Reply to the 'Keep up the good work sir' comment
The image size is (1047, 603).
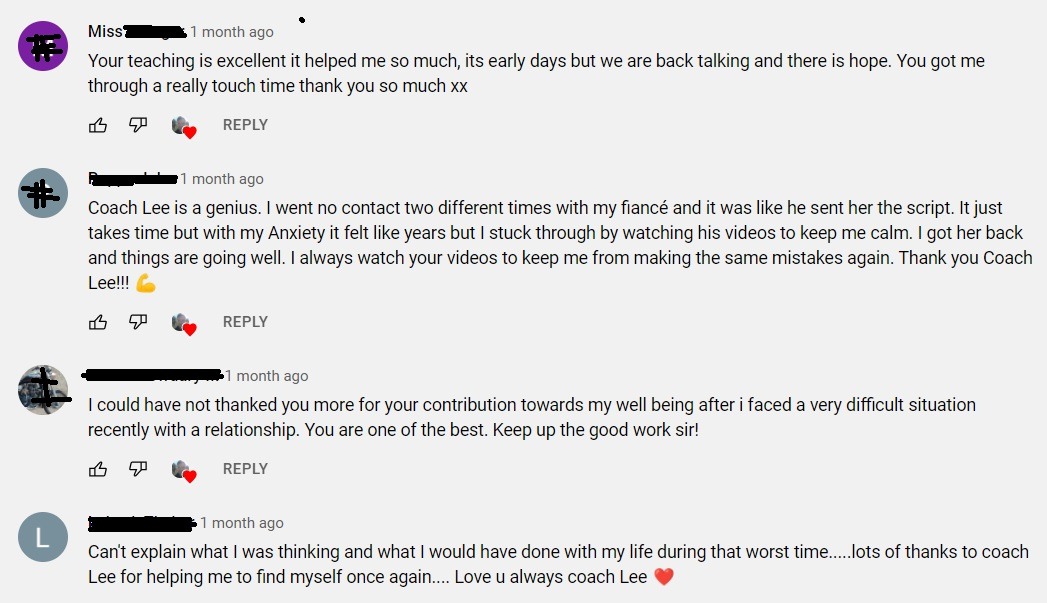click(x=245, y=469)
